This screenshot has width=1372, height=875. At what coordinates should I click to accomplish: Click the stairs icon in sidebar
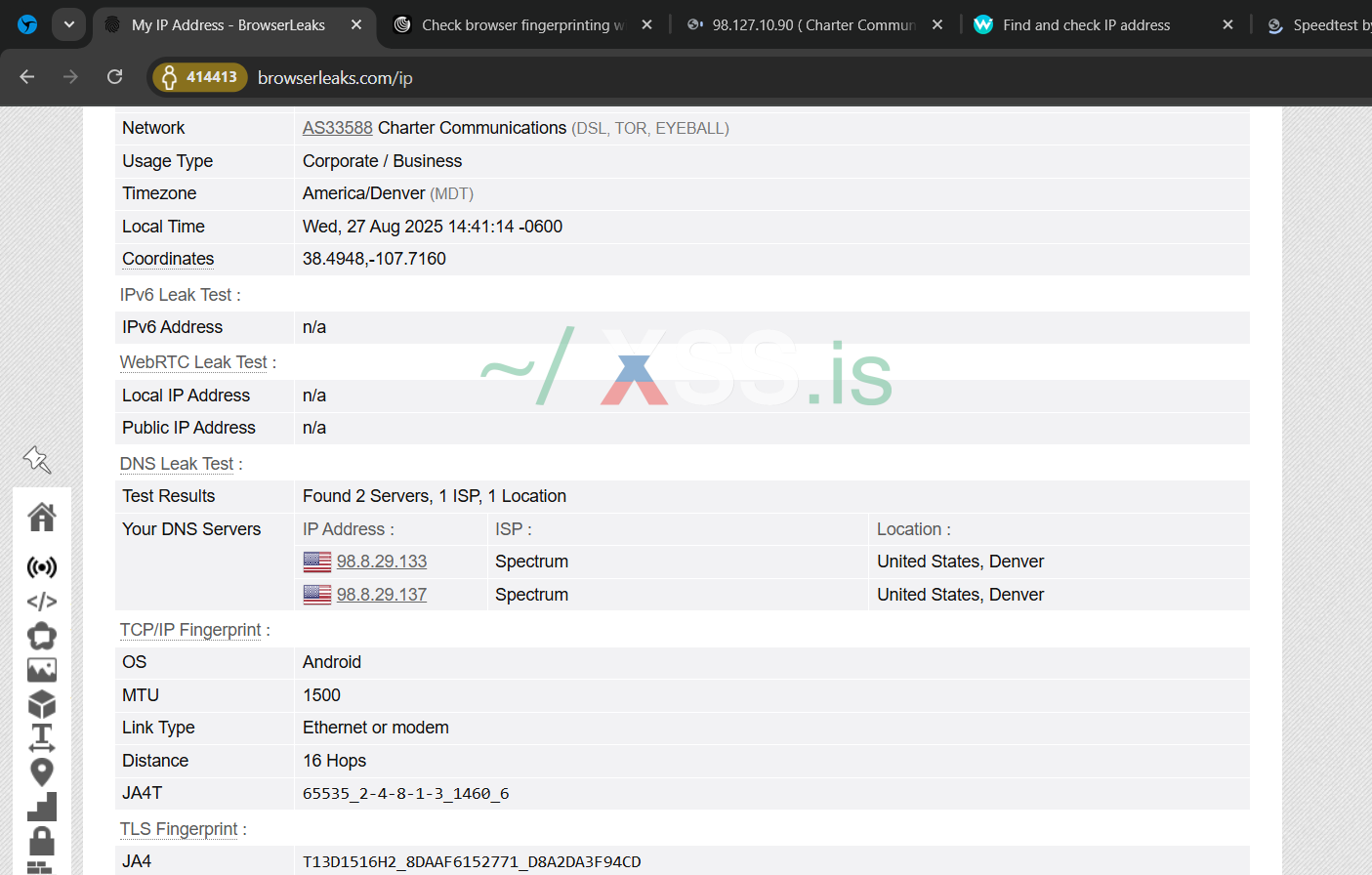(41, 807)
